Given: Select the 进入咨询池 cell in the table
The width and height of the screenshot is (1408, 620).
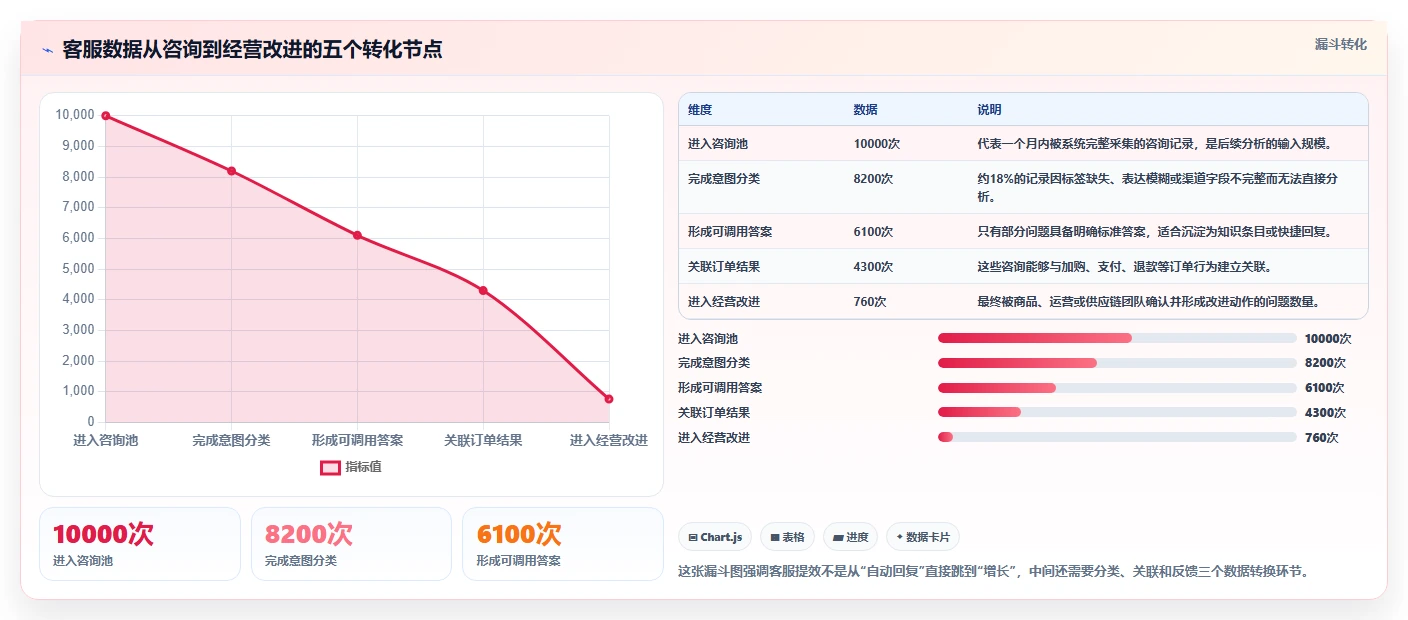Looking at the screenshot, I should 719,144.
